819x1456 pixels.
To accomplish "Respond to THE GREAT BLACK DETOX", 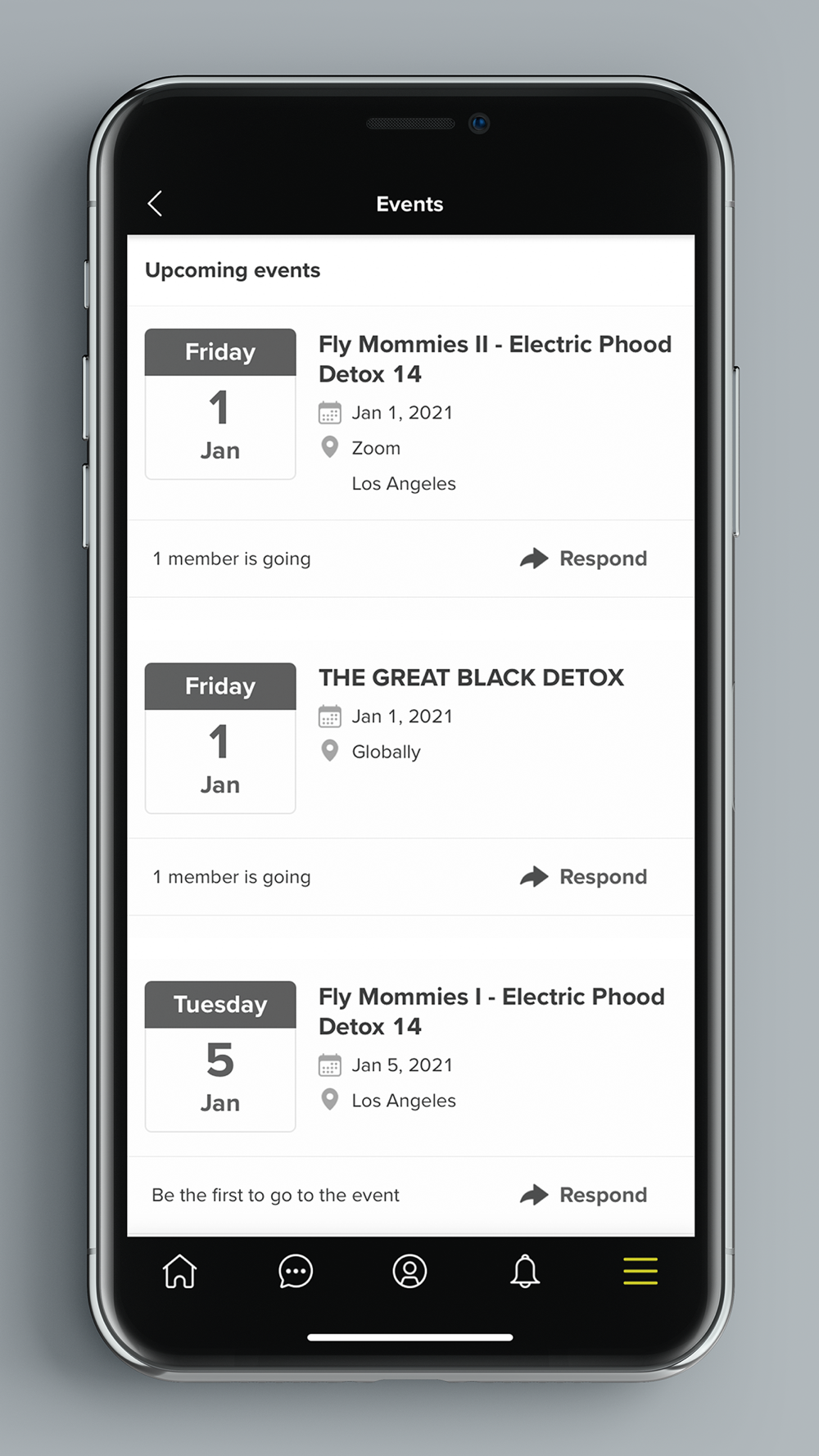I will [603, 877].
